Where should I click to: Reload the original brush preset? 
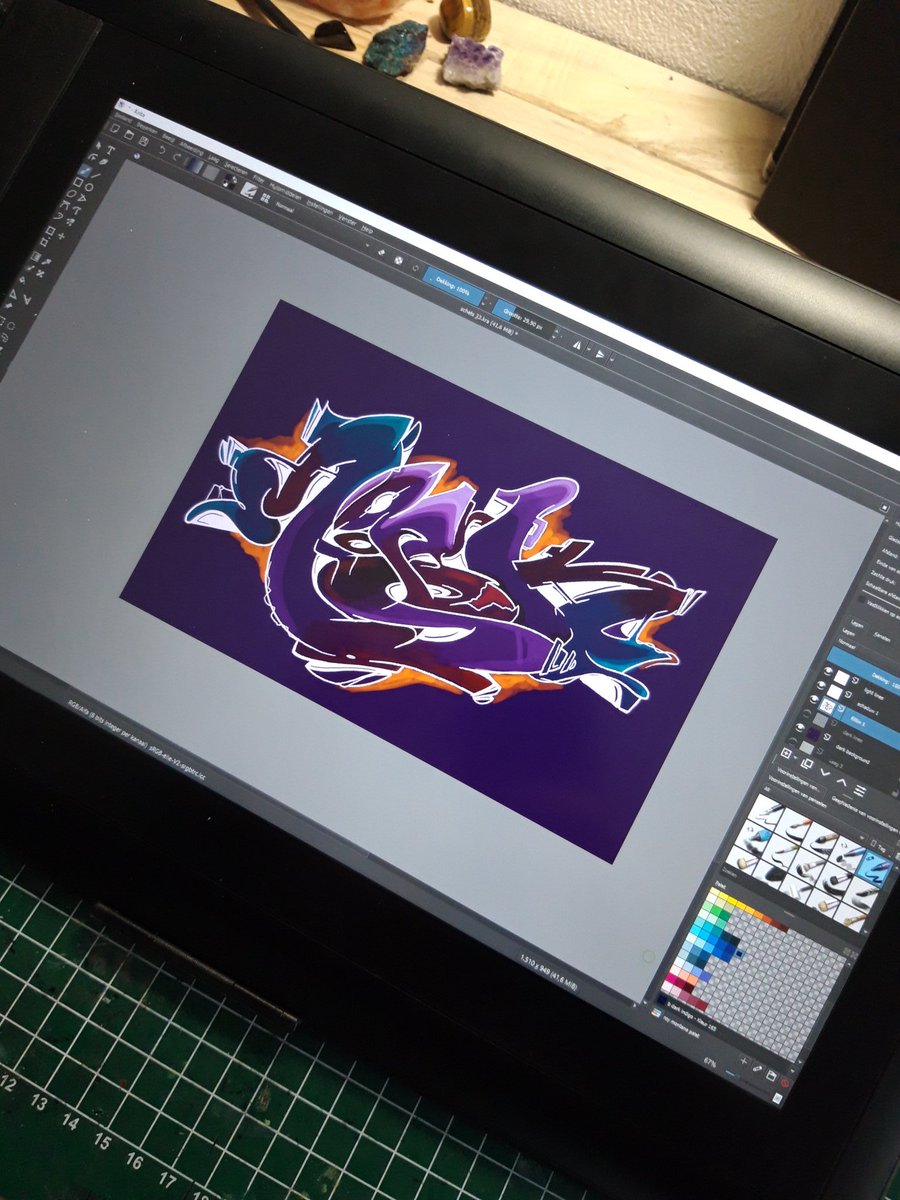(x=415, y=268)
